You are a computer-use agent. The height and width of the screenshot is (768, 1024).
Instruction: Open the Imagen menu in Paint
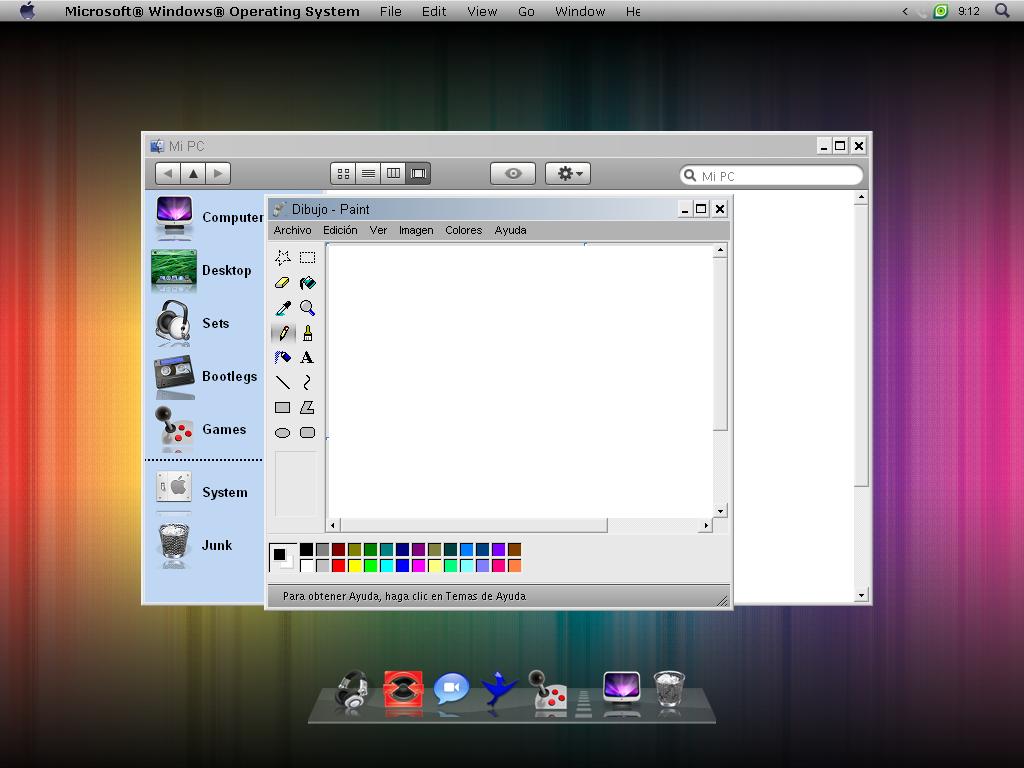point(416,230)
